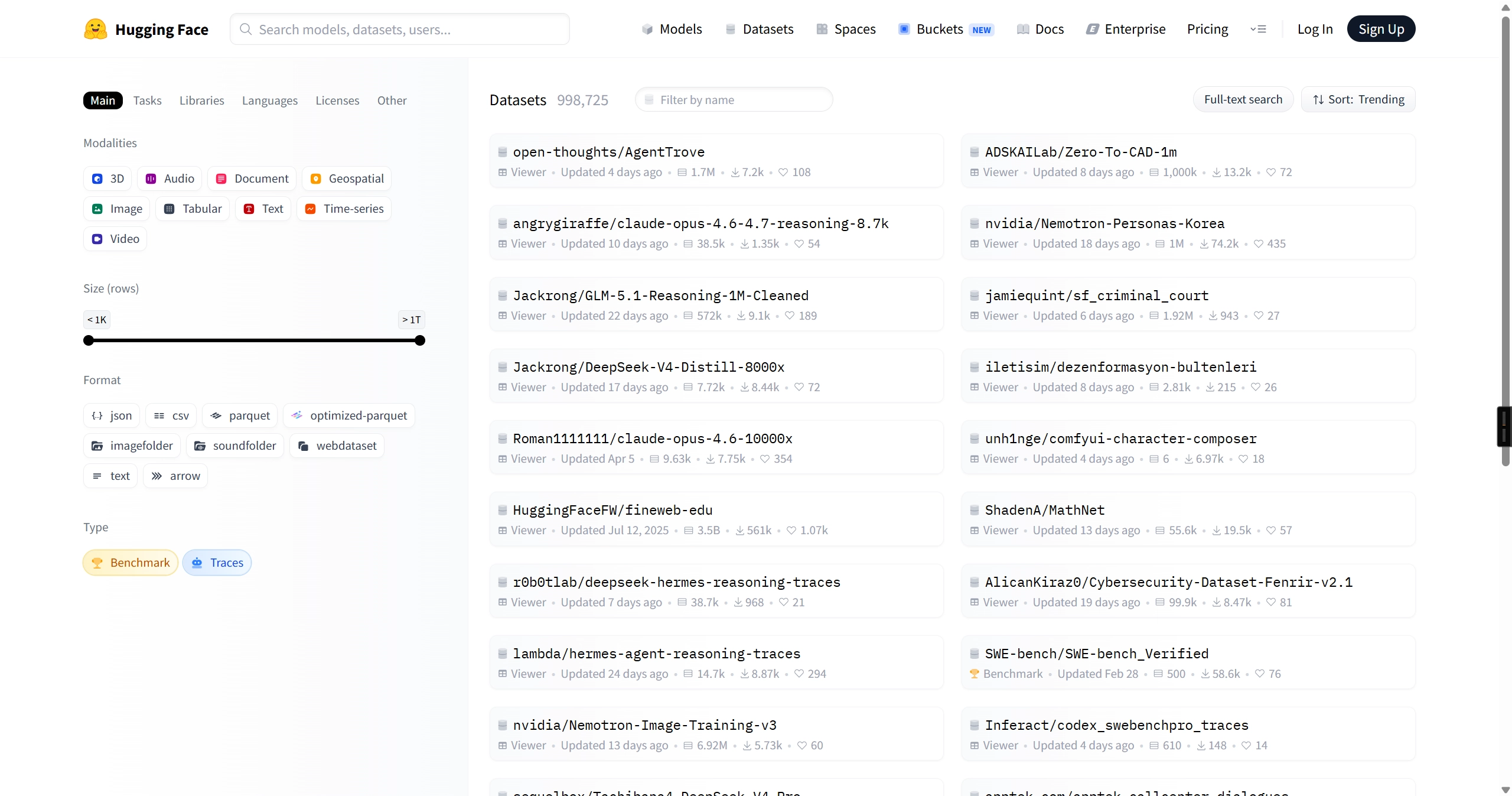
Task: Filter by Tabular modality
Action: click(x=193, y=209)
